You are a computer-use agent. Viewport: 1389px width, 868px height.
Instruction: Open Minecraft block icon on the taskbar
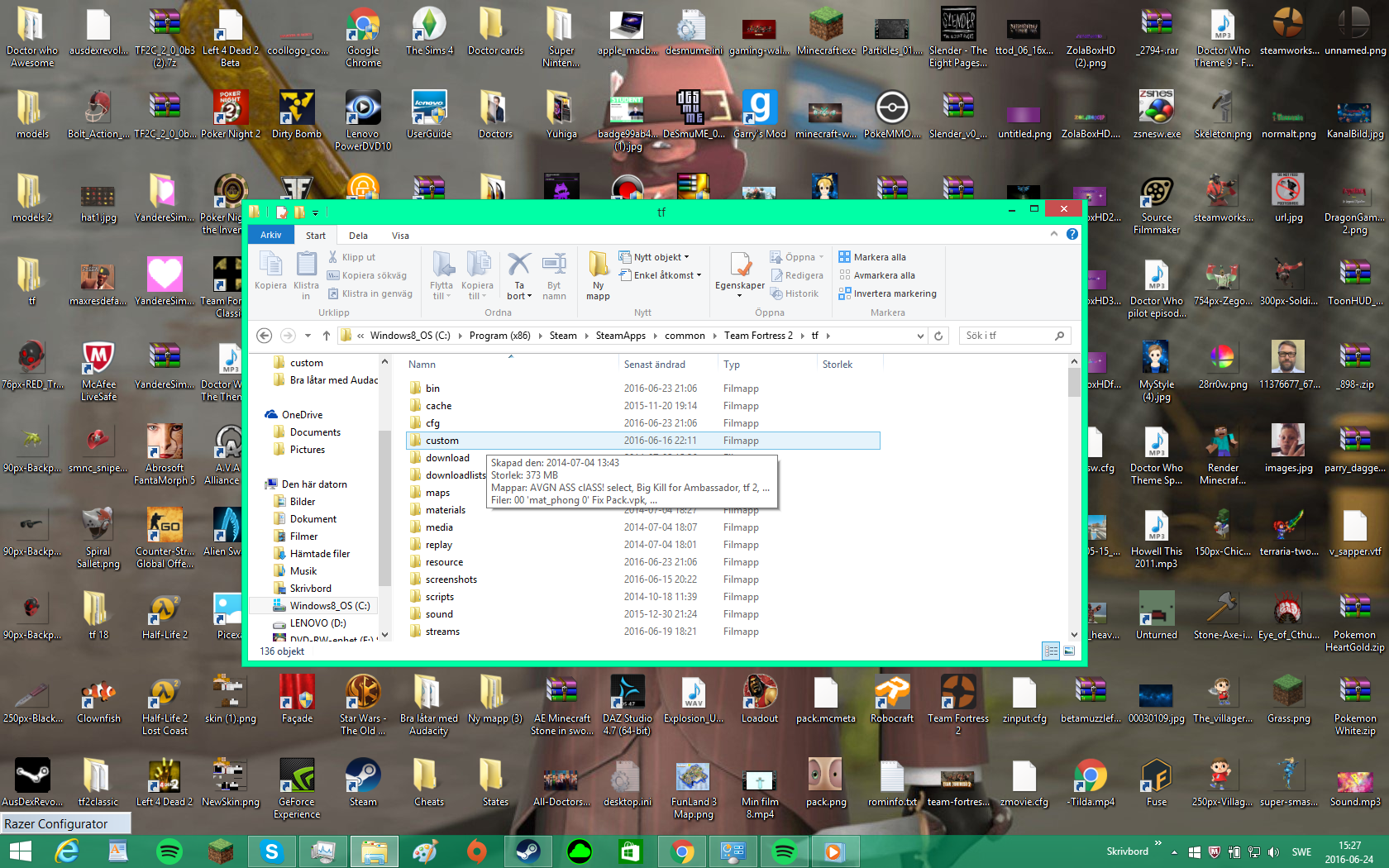click(220, 851)
